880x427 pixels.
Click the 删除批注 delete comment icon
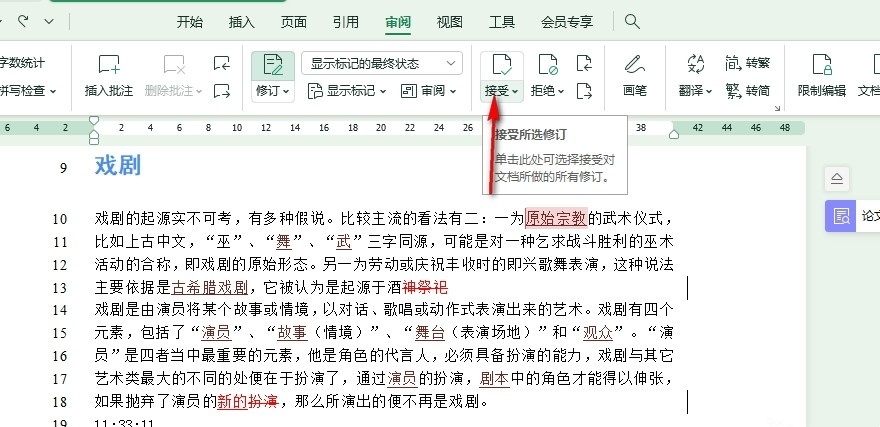tap(175, 65)
